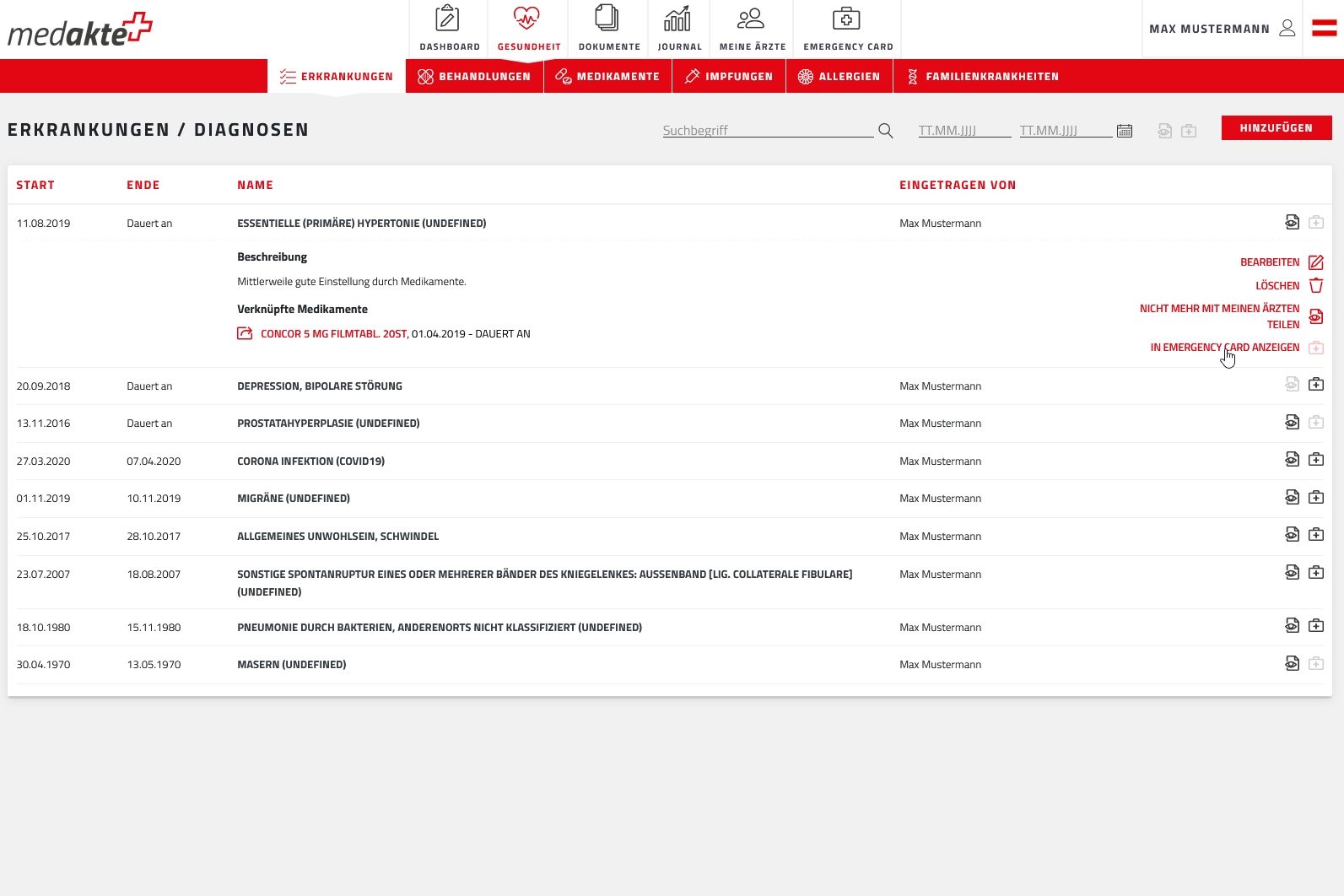
Task: Open the Dokumente section
Action: coord(608,29)
